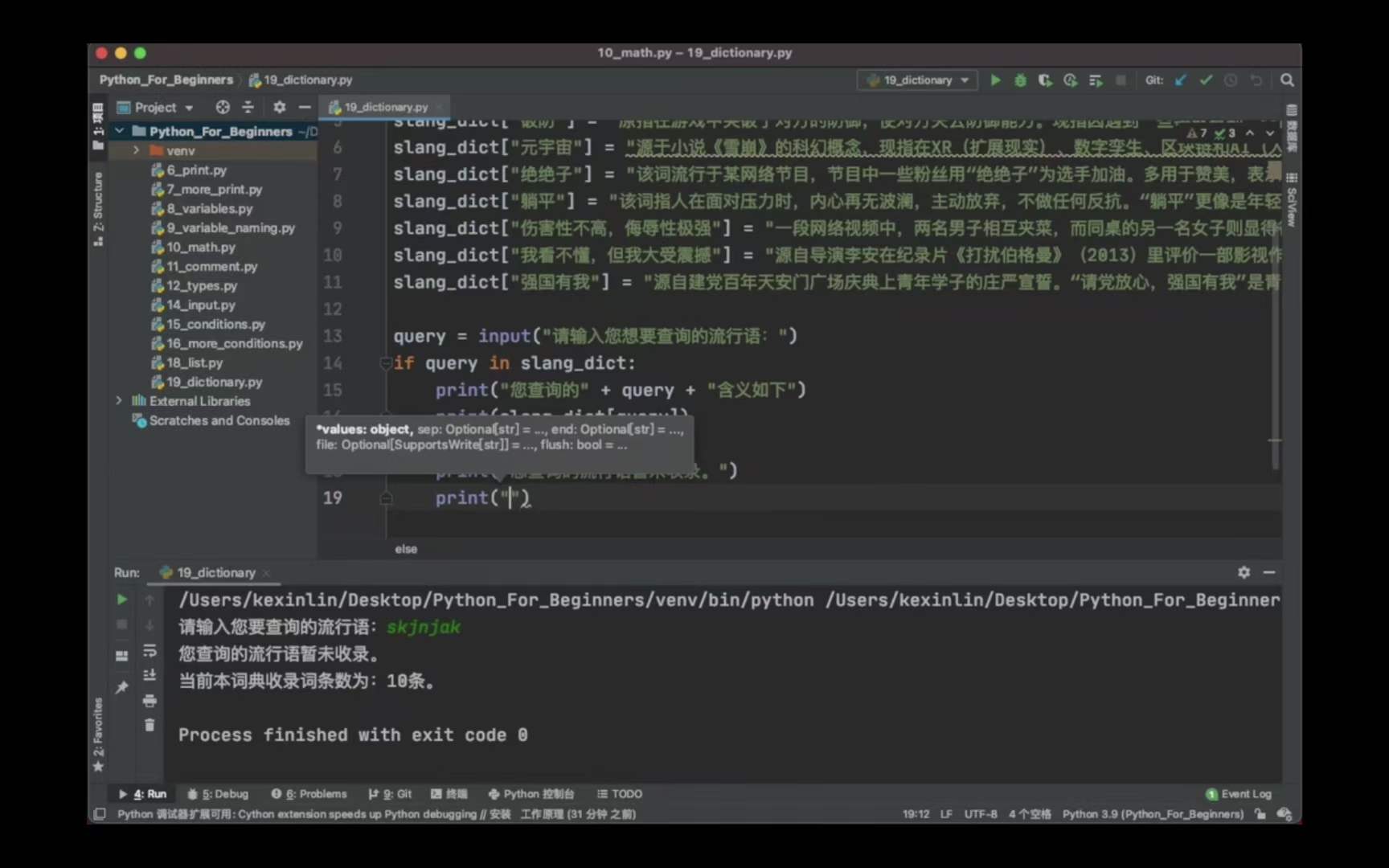The height and width of the screenshot is (868, 1389).
Task: Open 18_list.py in the project tree
Action: point(195,362)
